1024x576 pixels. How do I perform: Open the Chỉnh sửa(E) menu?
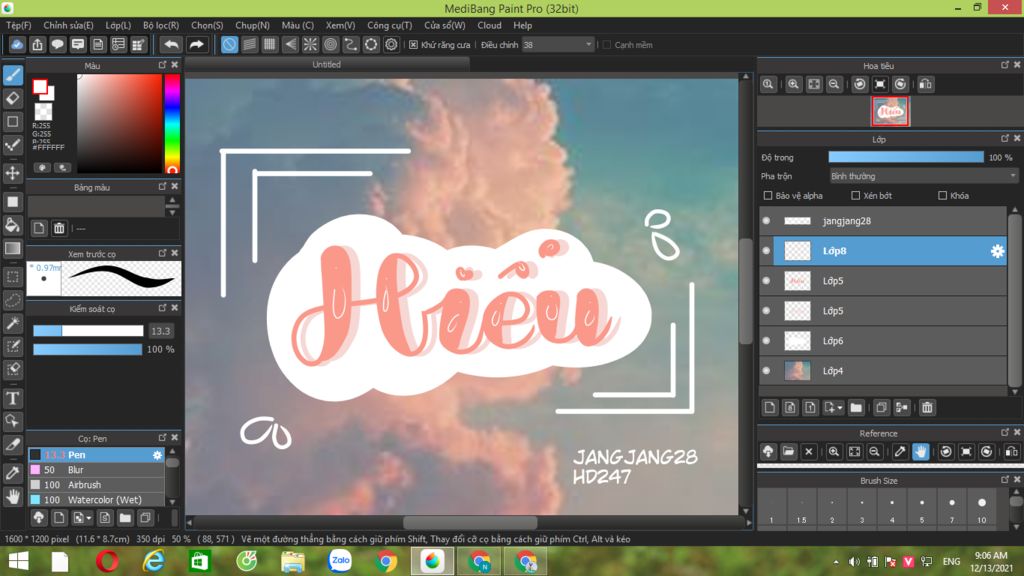click(69, 25)
